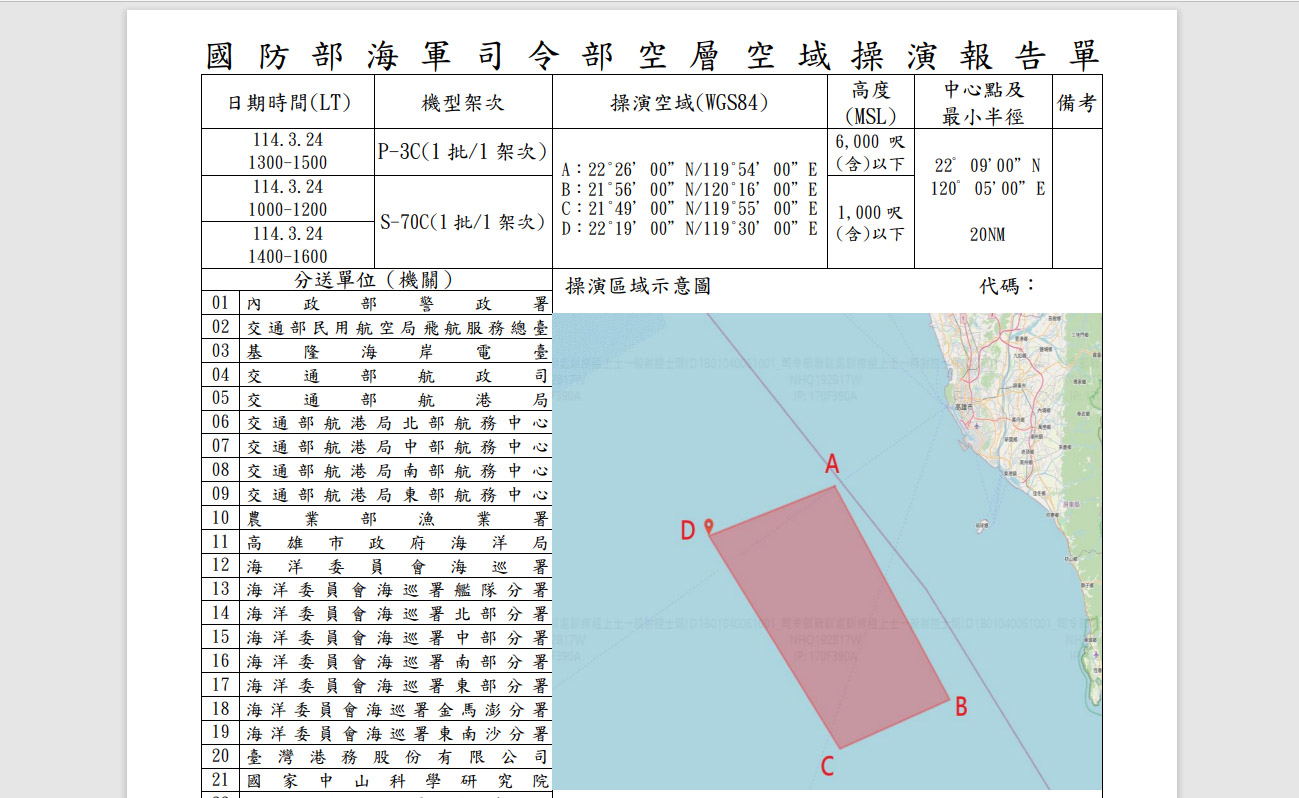The height and width of the screenshot is (798, 1299).
Task: Click the 6,000呎(含)以下 altitude cell
Action: 869,152
